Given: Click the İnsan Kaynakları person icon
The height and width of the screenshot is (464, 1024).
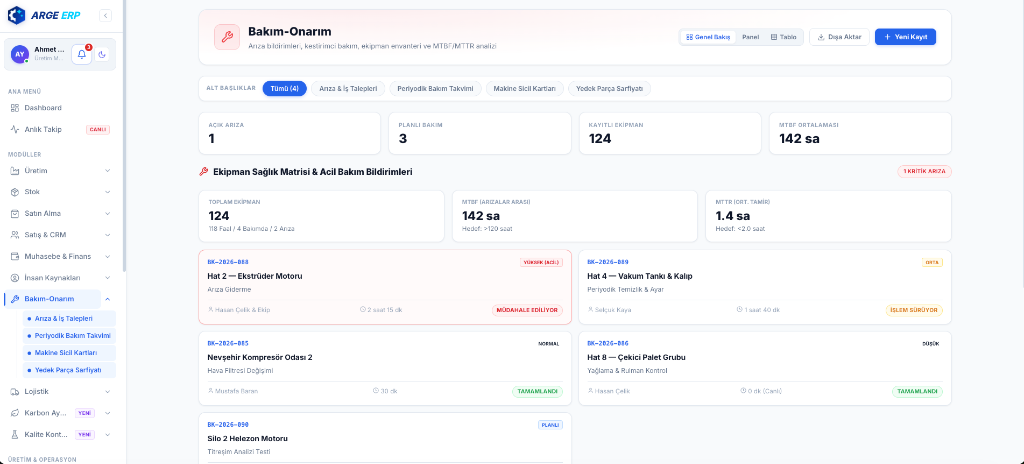Looking at the screenshot, I should [15, 278].
